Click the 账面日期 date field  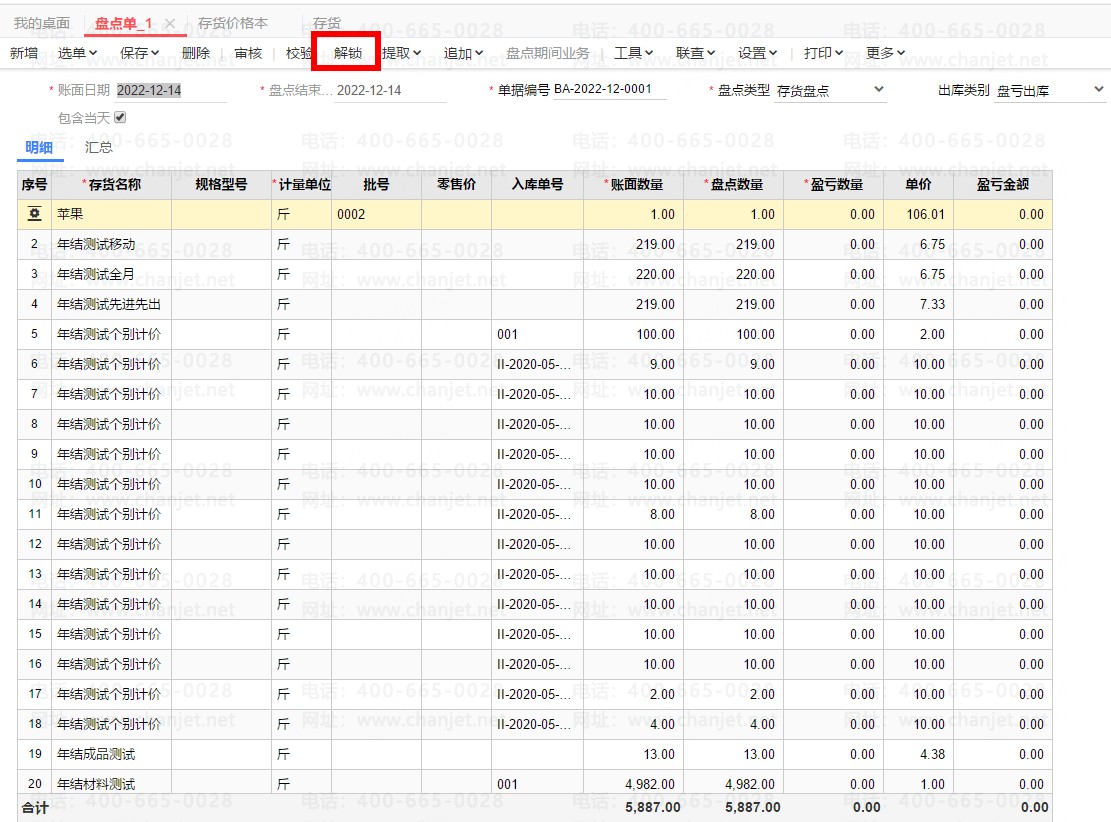coord(170,90)
